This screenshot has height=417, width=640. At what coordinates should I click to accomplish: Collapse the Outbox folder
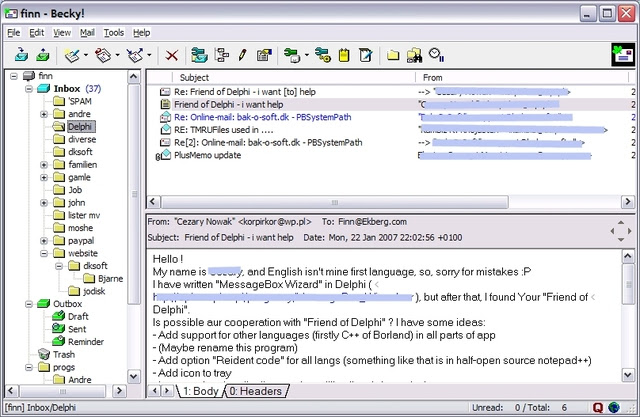point(29,304)
